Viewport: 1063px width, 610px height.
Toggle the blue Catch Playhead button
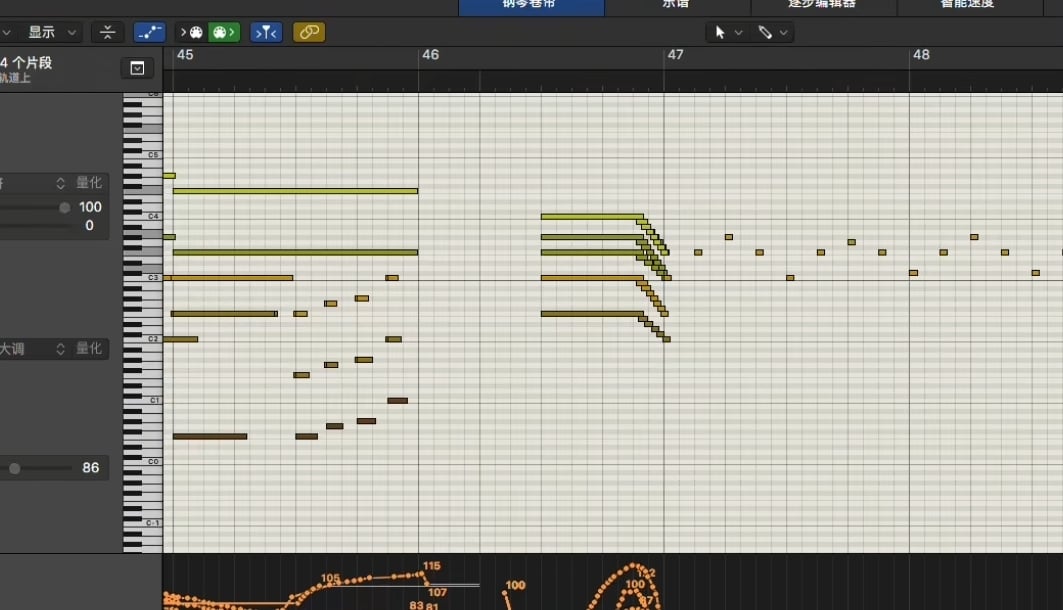point(266,32)
